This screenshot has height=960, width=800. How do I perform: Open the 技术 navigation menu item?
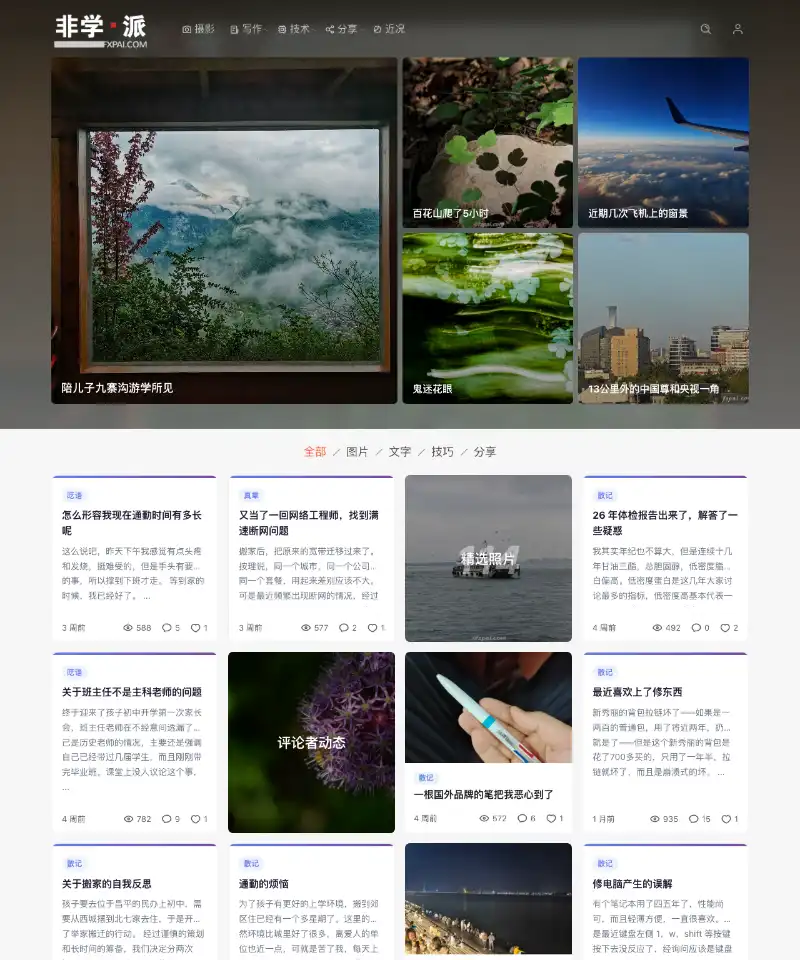294,29
